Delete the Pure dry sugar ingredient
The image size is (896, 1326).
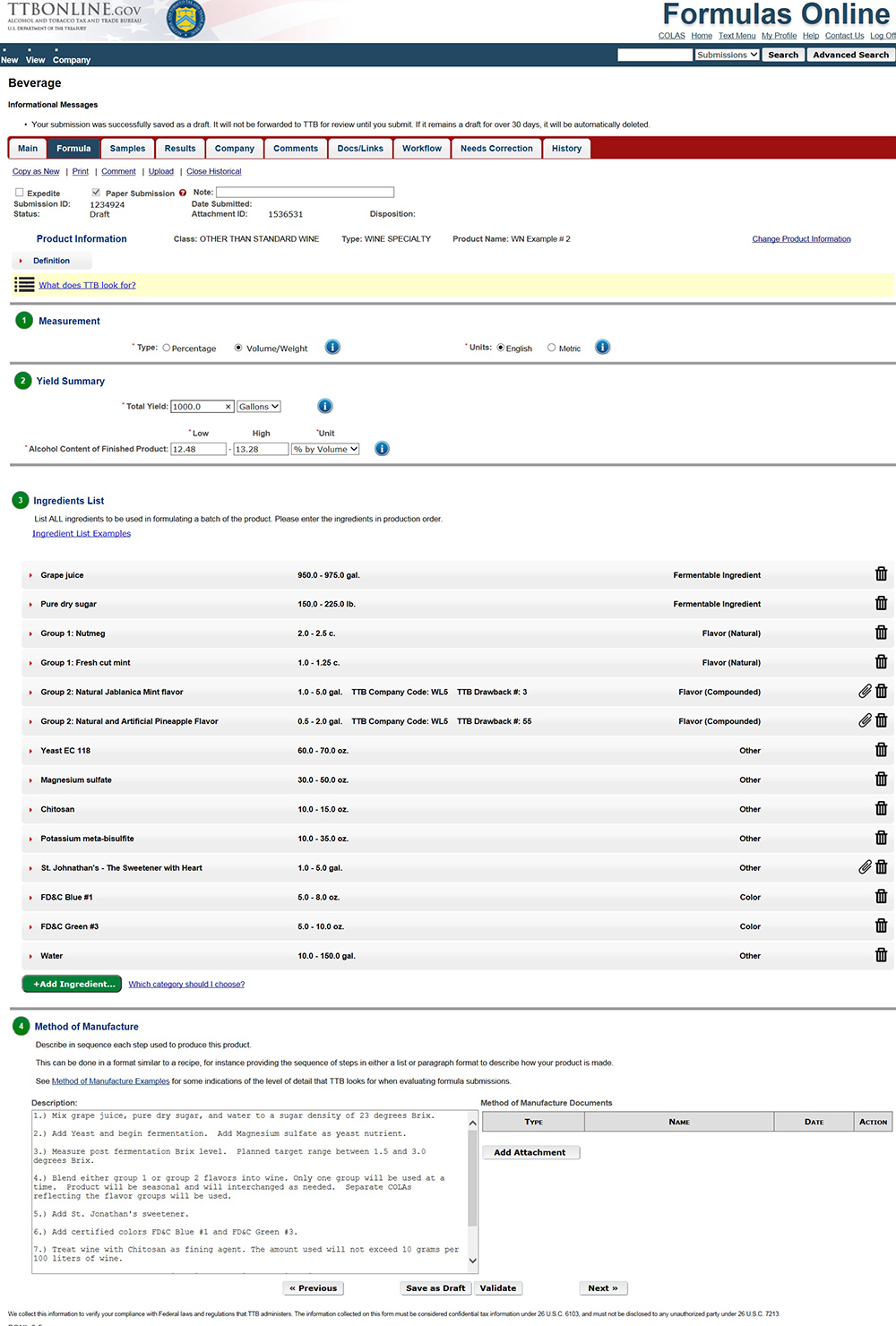click(881, 604)
